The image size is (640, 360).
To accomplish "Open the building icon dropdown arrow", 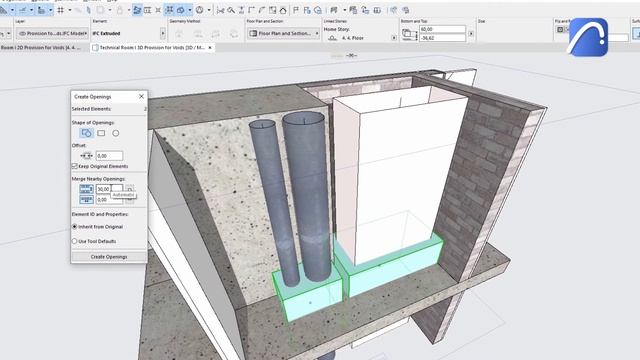I will pos(51,10).
